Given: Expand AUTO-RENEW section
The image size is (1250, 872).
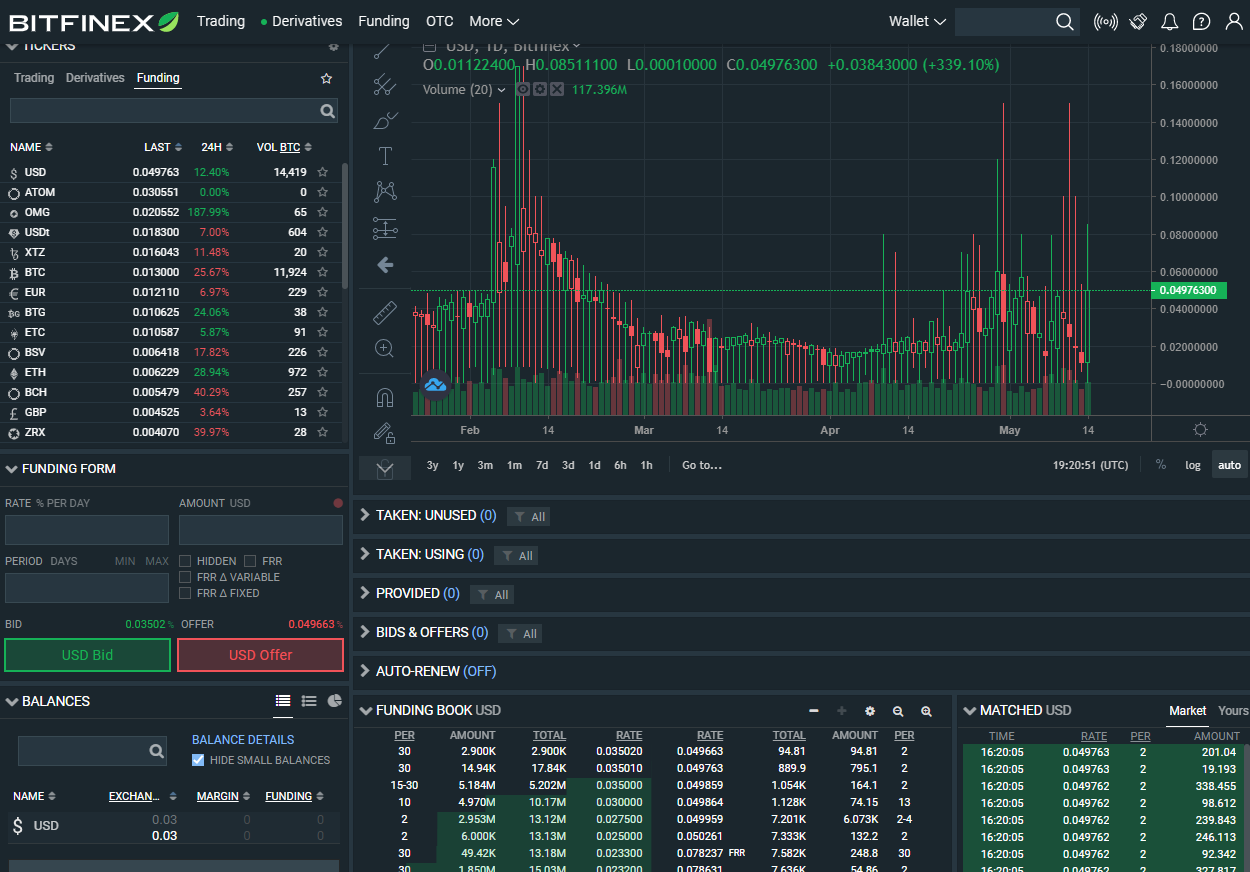Looking at the screenshot, I should pos(365,671).
